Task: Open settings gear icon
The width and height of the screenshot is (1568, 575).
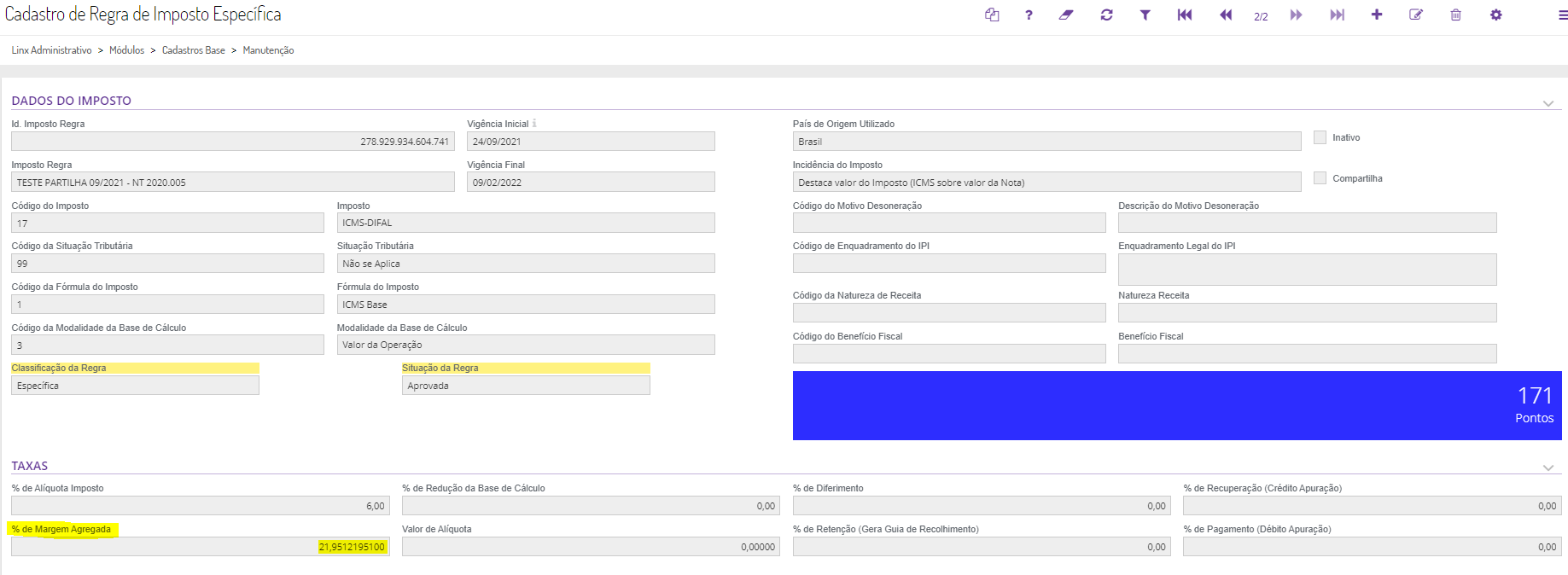Action: 1496,15
